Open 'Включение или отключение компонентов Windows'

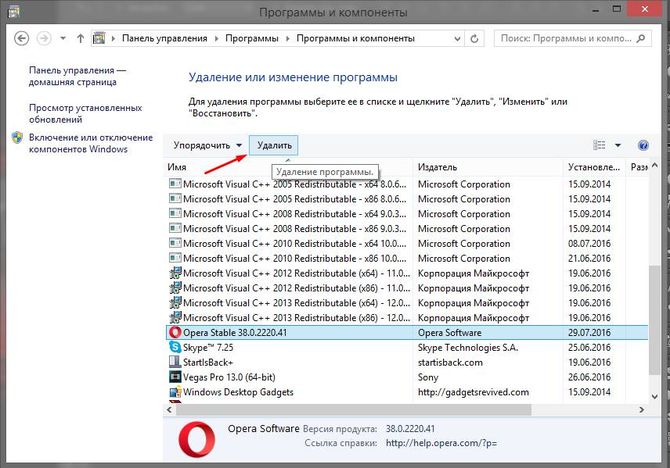91,143
